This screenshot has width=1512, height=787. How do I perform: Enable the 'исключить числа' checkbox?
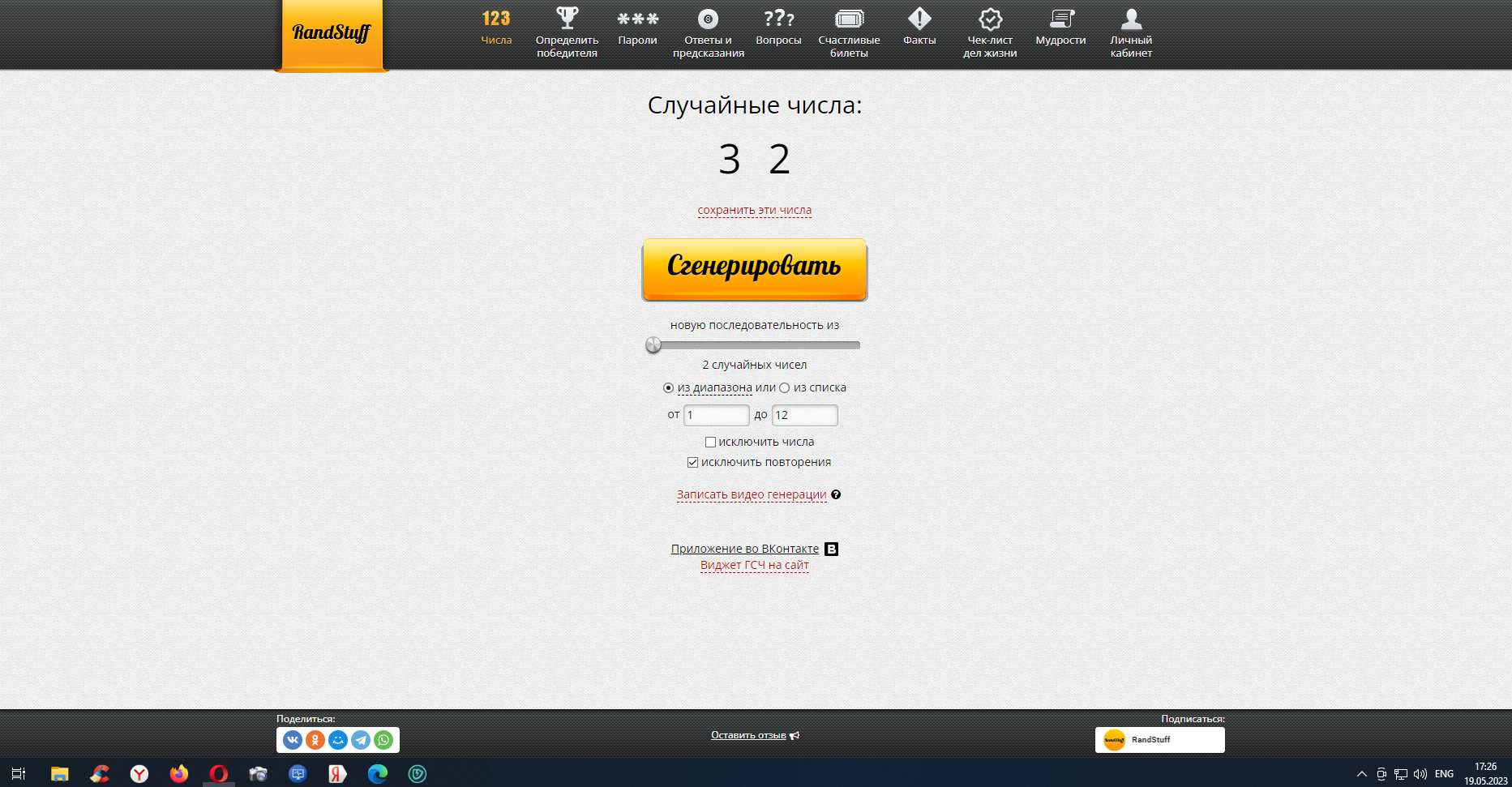[x=710, y=443]
